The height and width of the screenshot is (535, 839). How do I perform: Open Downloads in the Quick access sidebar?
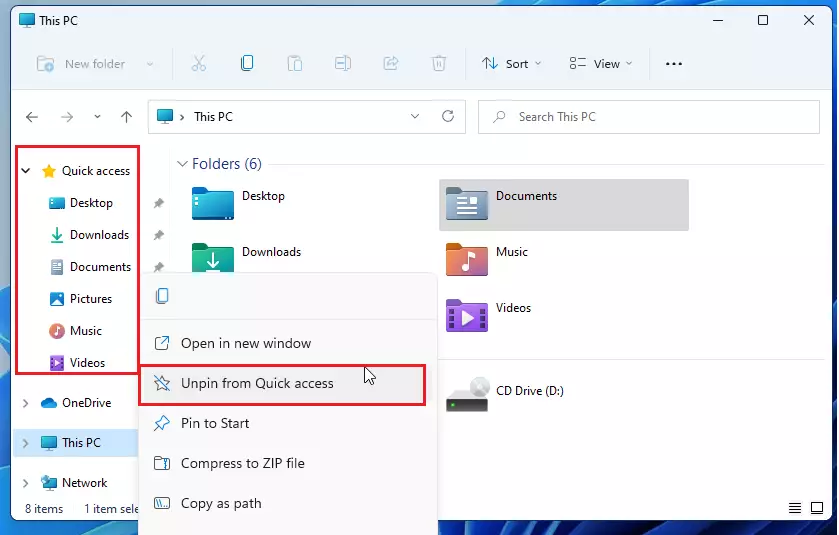click(x=89, y=235)
